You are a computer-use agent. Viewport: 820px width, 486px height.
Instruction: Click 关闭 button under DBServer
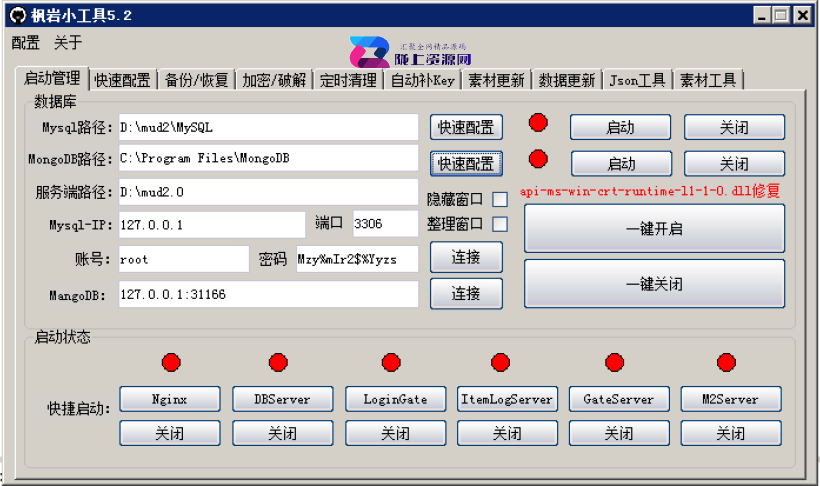click(283, 433)
